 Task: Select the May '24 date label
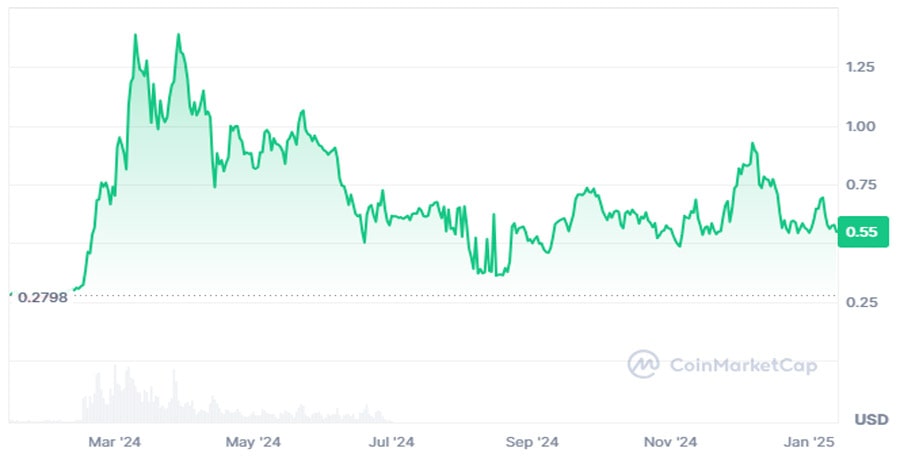tap(255, 441)
